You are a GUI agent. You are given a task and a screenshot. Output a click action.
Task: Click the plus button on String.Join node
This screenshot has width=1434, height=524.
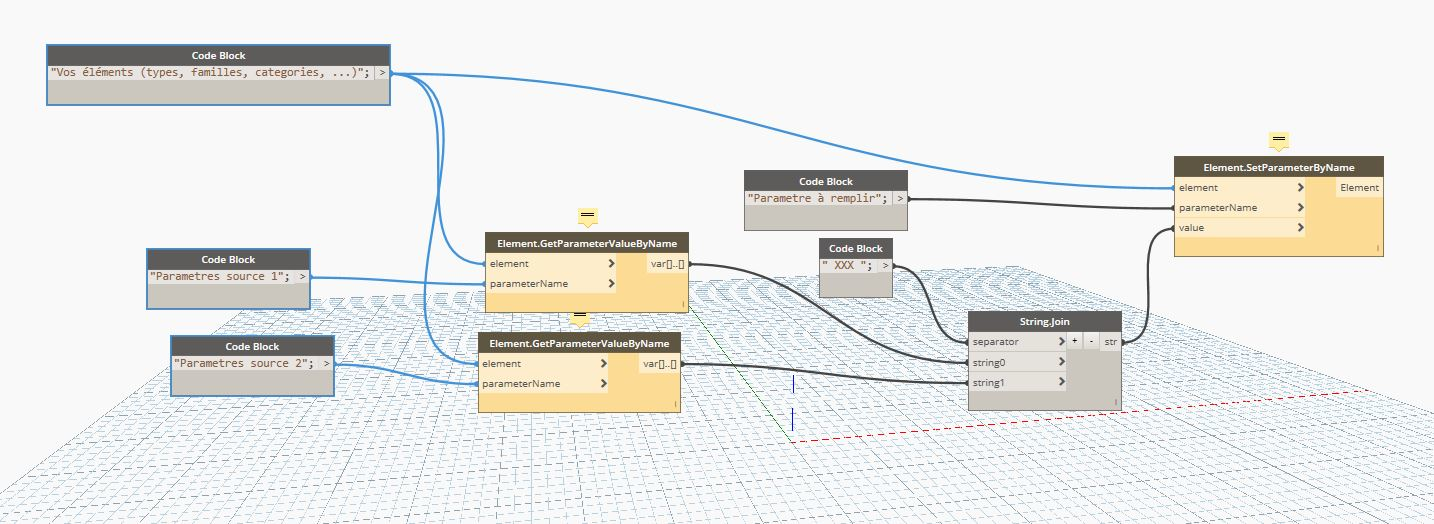point(1075,342)
